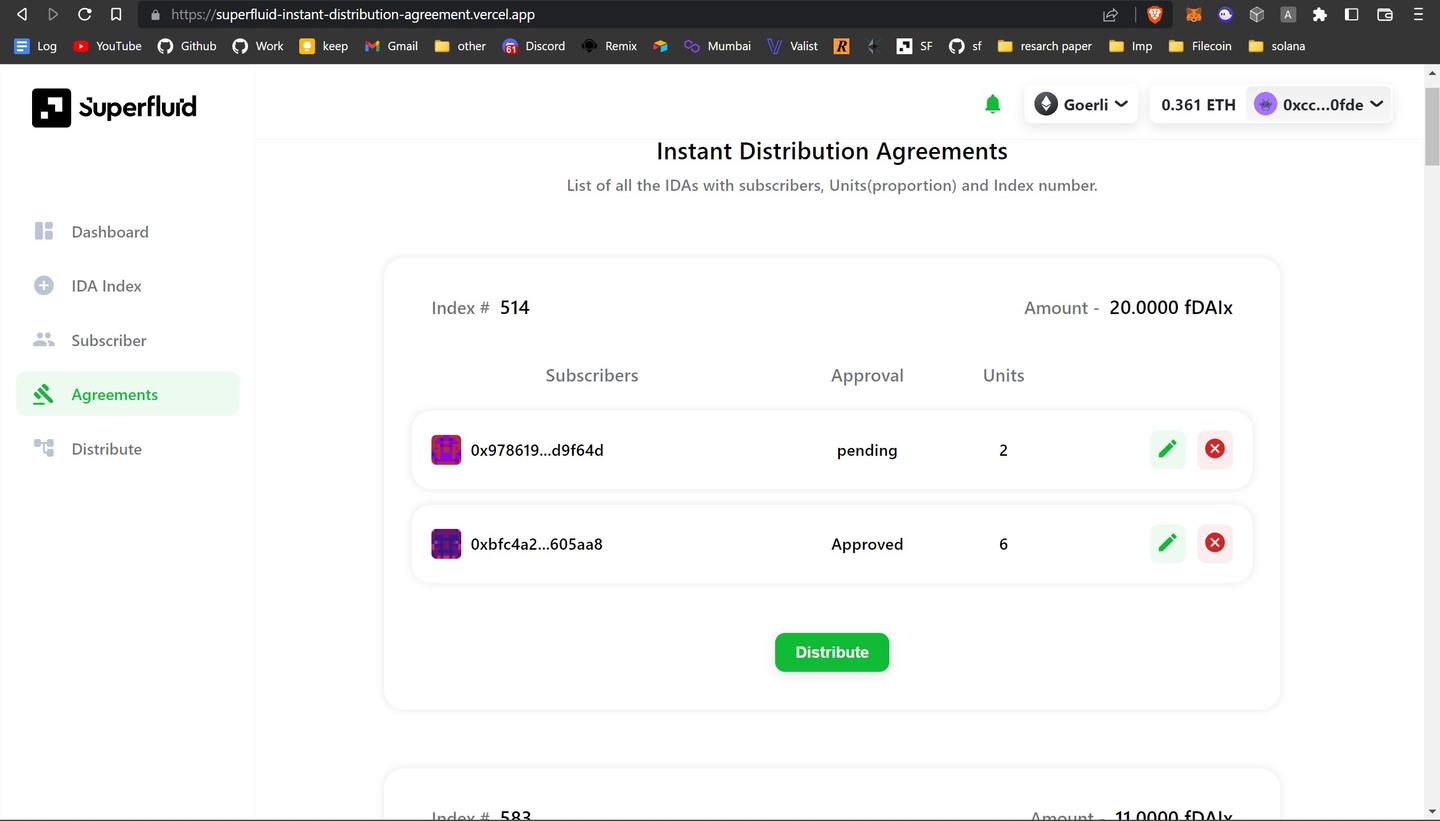
Task: Toggle the browser sidebar panel
Action: 1351,14
